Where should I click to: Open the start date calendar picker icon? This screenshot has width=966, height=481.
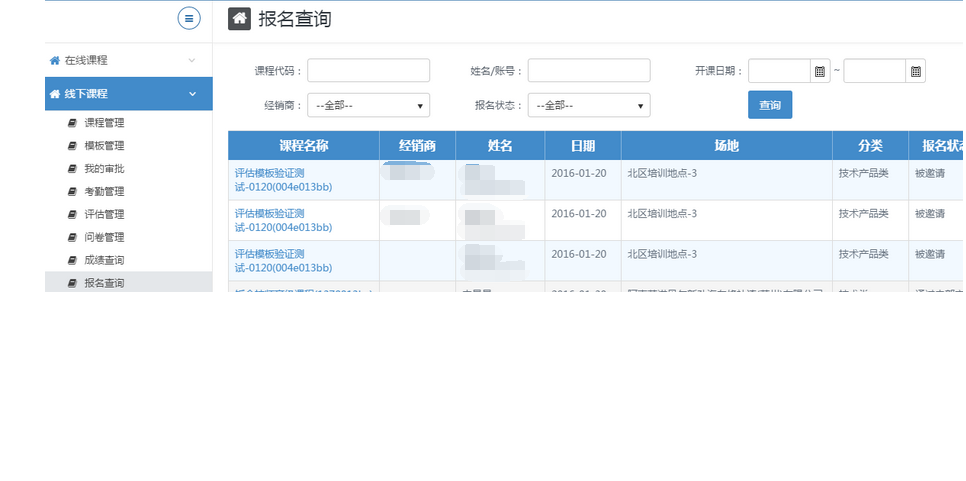click(x=820, y=71)
